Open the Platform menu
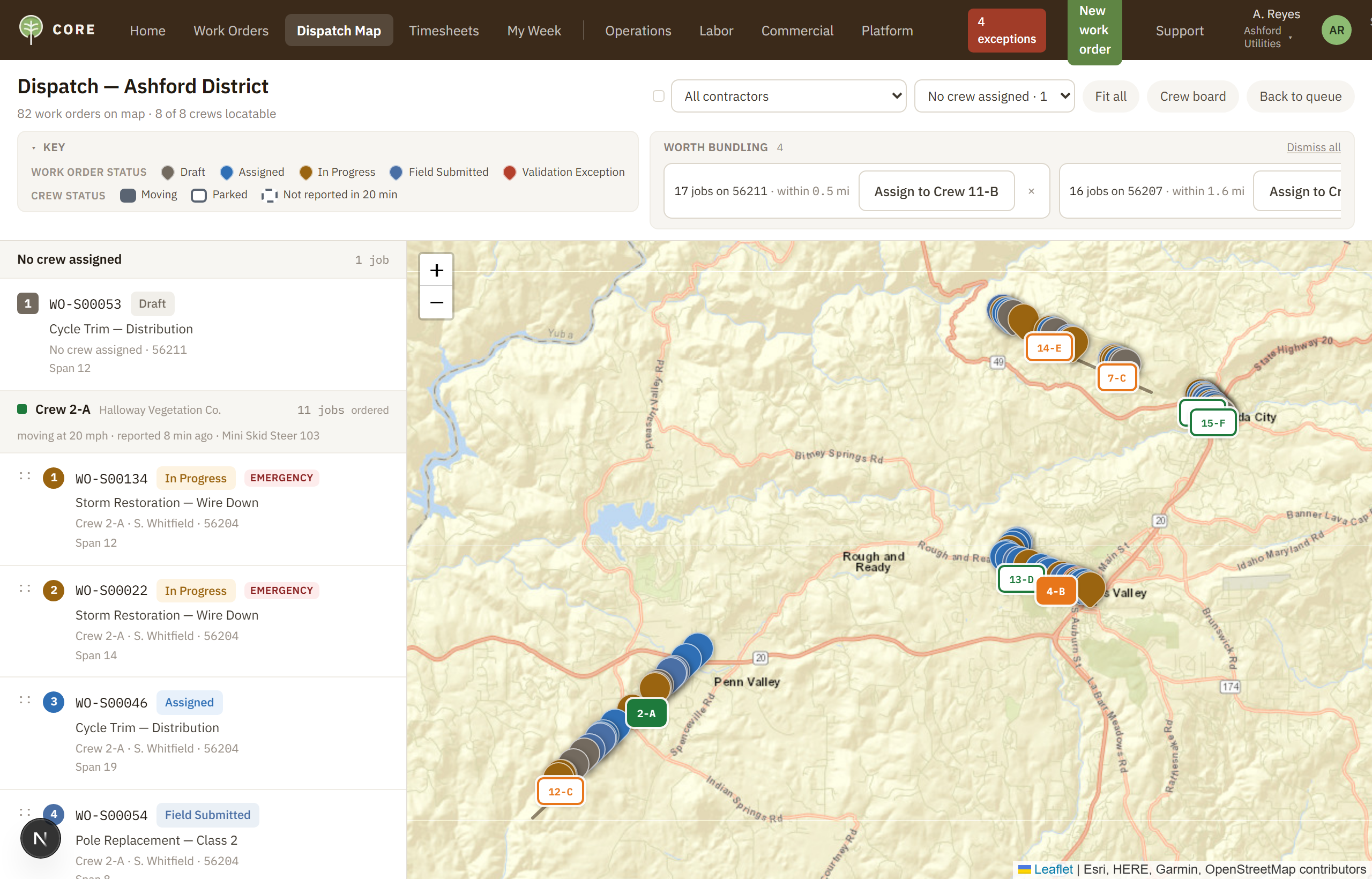1372x879 pixels. [x=888, y=30]
